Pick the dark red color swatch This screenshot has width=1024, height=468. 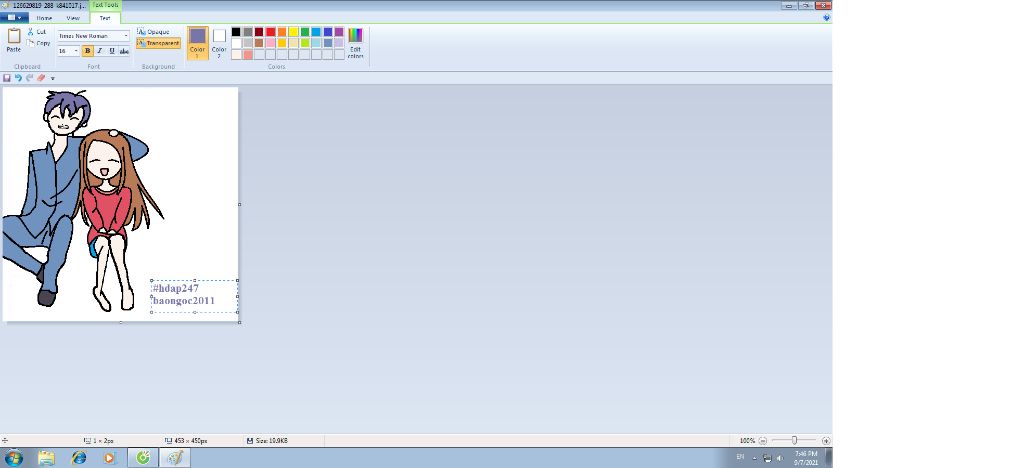pyautogui.click(x=259, y=32)
